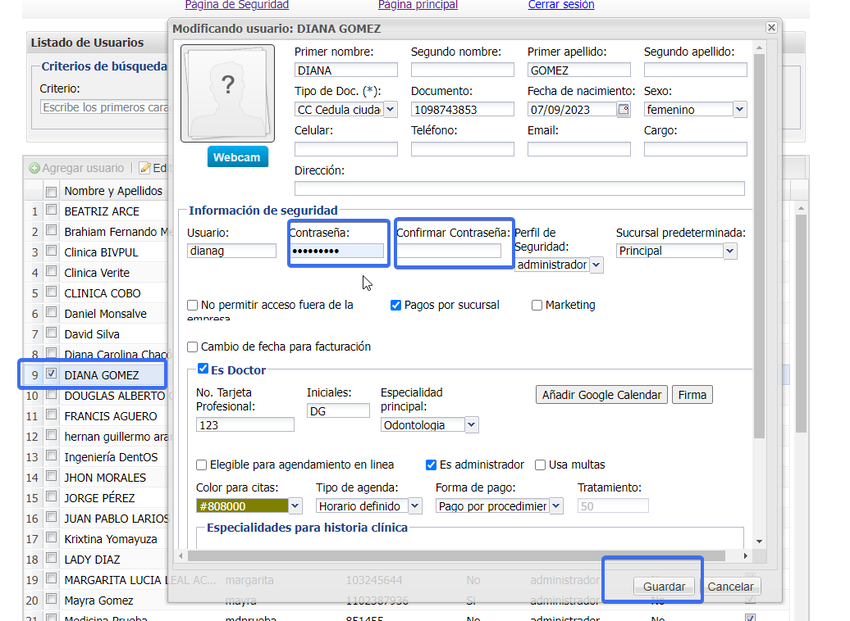Viewport: 850px width, 621px height.
Task: Click the Webcam button
Action: (237, 157)
